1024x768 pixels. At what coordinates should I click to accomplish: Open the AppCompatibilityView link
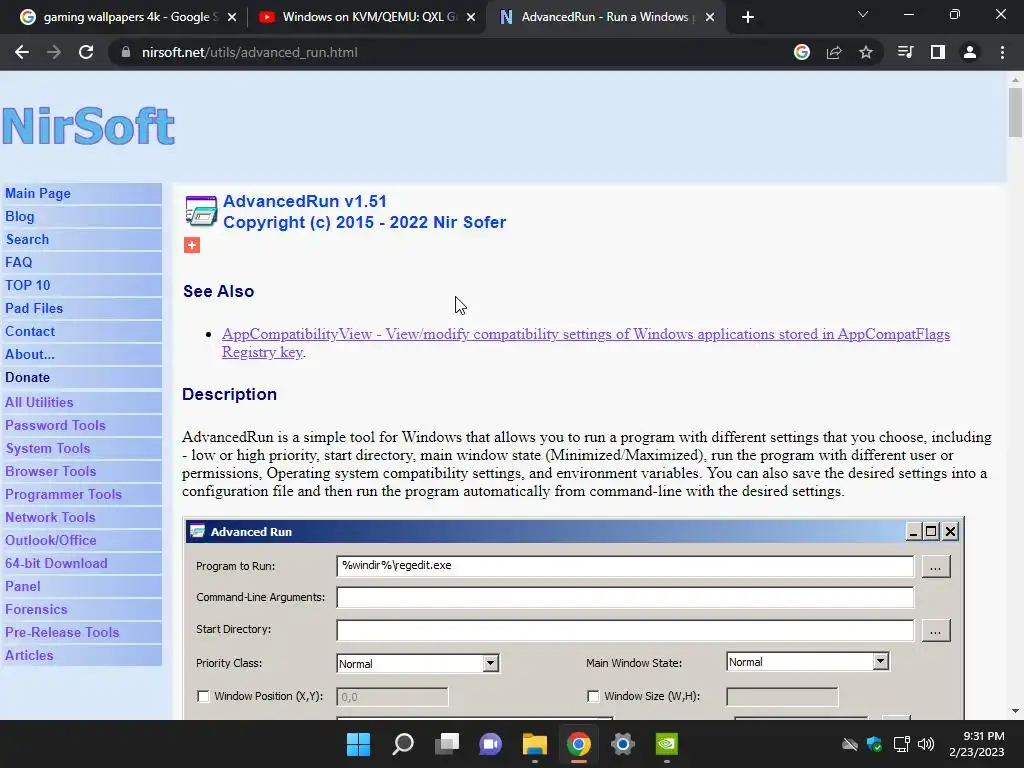586,343
